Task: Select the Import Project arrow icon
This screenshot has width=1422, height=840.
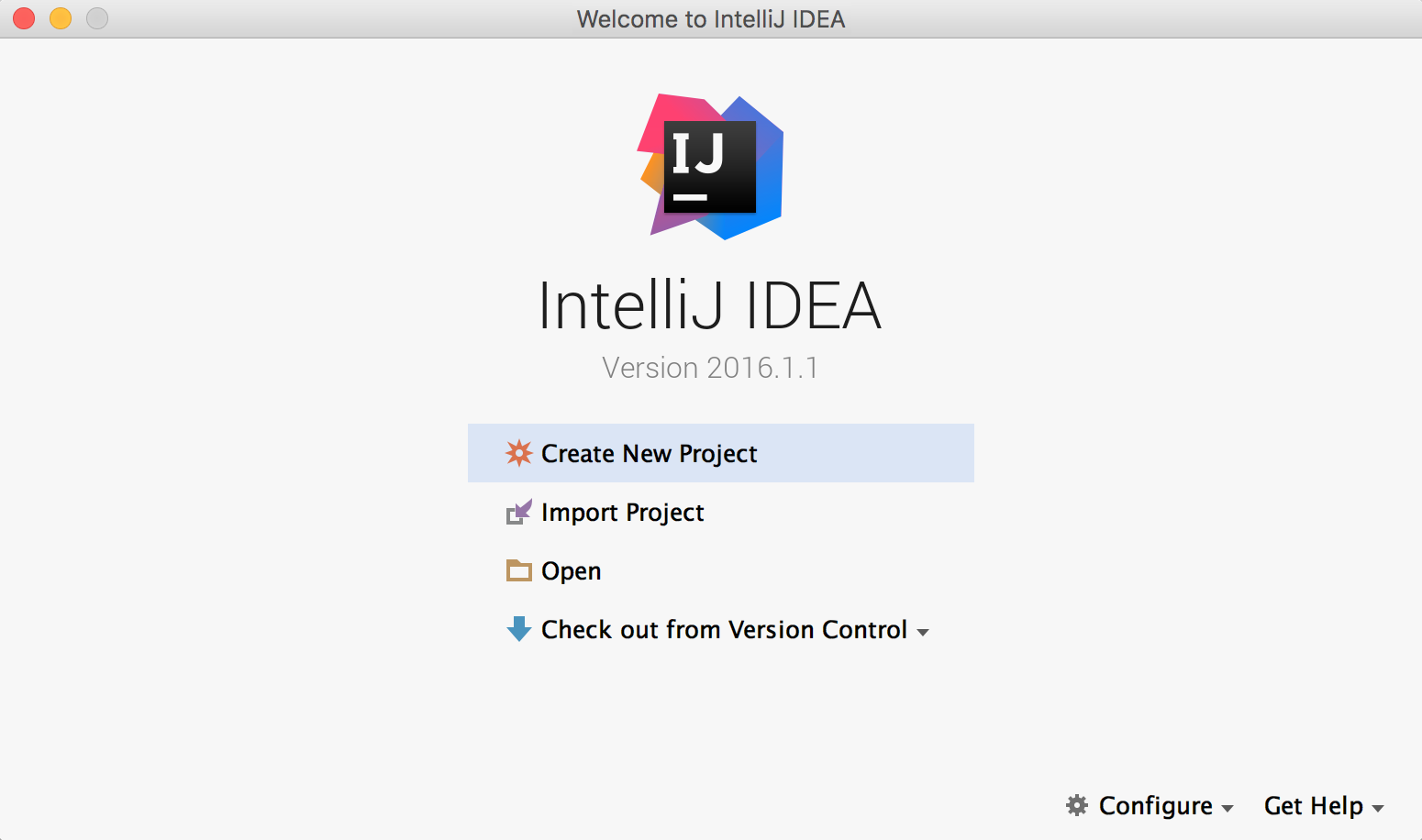Action: point(519,512)
